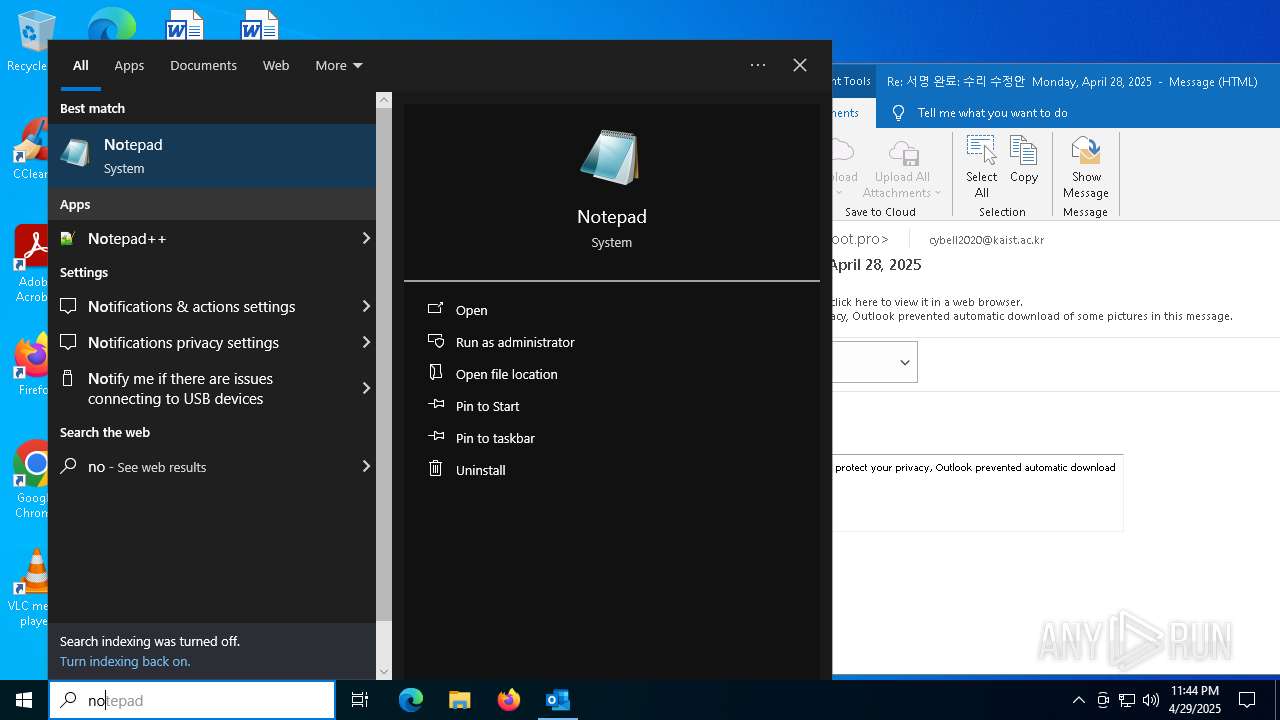Click Copy in Outlook ribbon
The height and width of the screenshot is (720, 1280).
click(x=1024, y=160)
